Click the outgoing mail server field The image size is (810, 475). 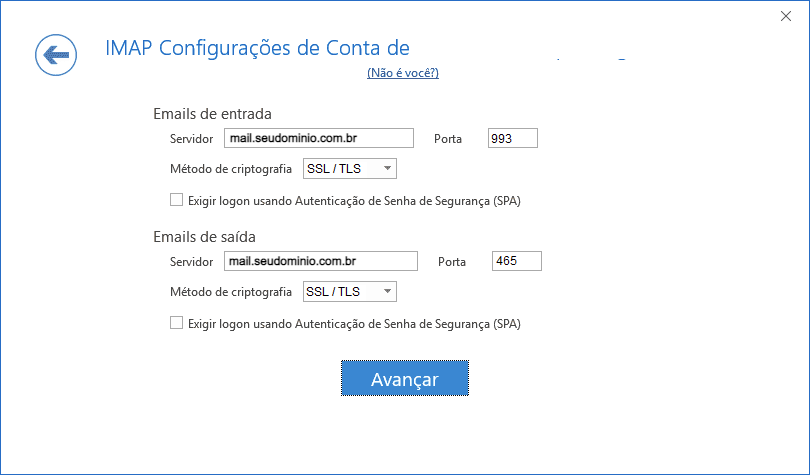pyautogui.click(x=321, y=261)
